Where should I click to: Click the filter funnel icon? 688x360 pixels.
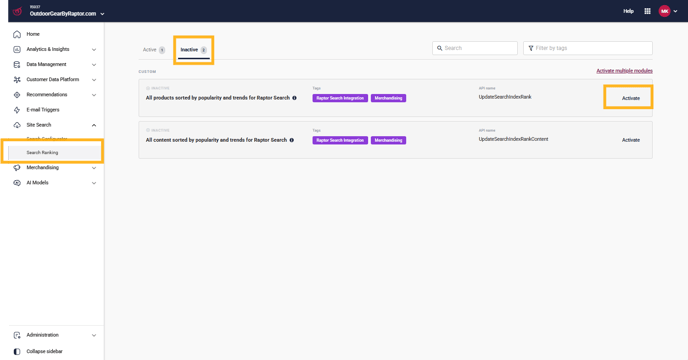coord(531,48)
